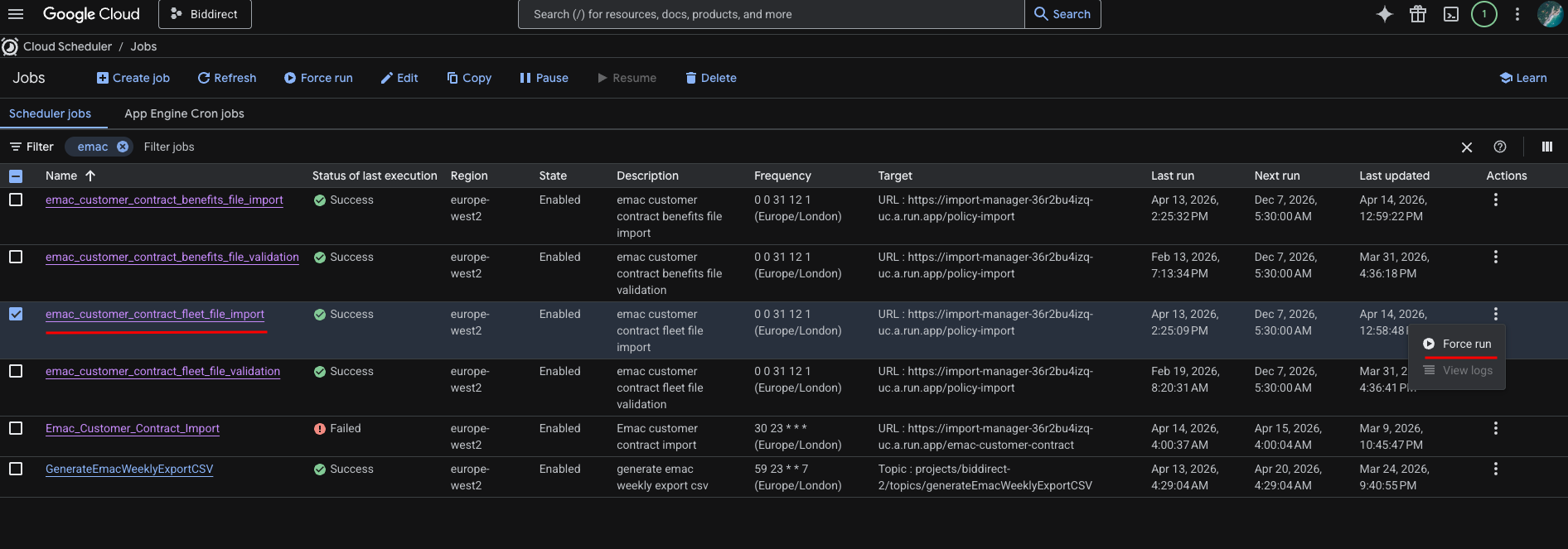This screenshot has width=1568, height=549.
Task: Sort by Name column arrow
Action: [90, 176]
